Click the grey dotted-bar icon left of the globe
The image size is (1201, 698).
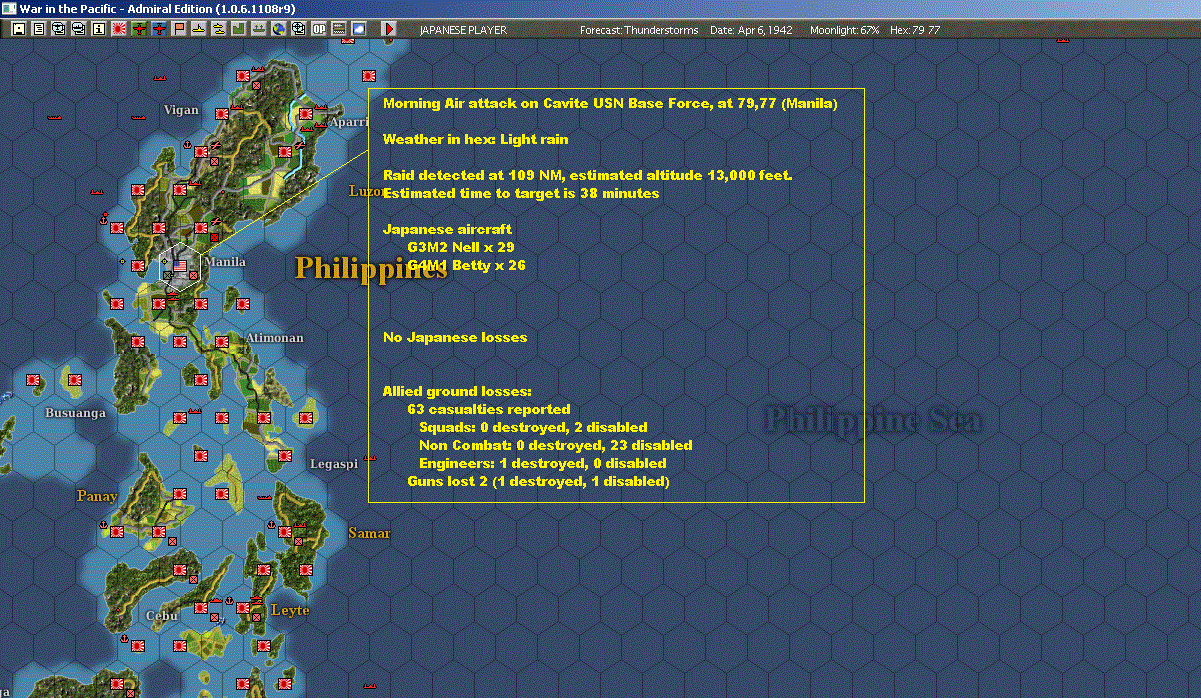tap(258, 29)
